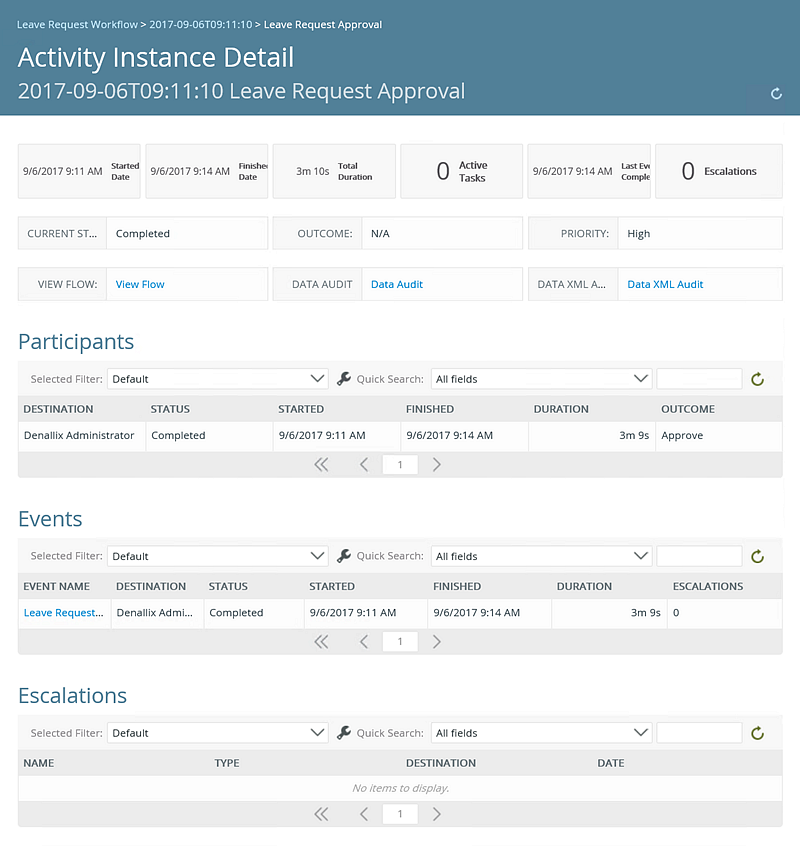Open Selected Filter dropdown in Participants

coord(217,379)
